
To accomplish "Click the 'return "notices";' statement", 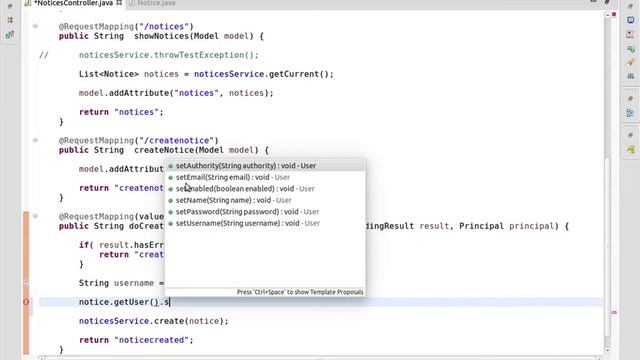I will 121,112.
